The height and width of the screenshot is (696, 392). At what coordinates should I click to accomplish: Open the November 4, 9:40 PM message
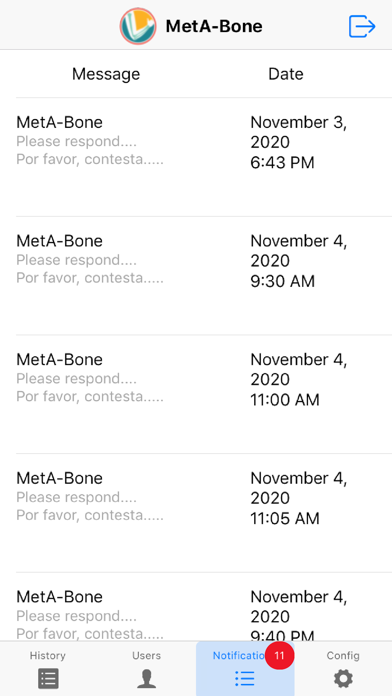(x=204, y=607)
